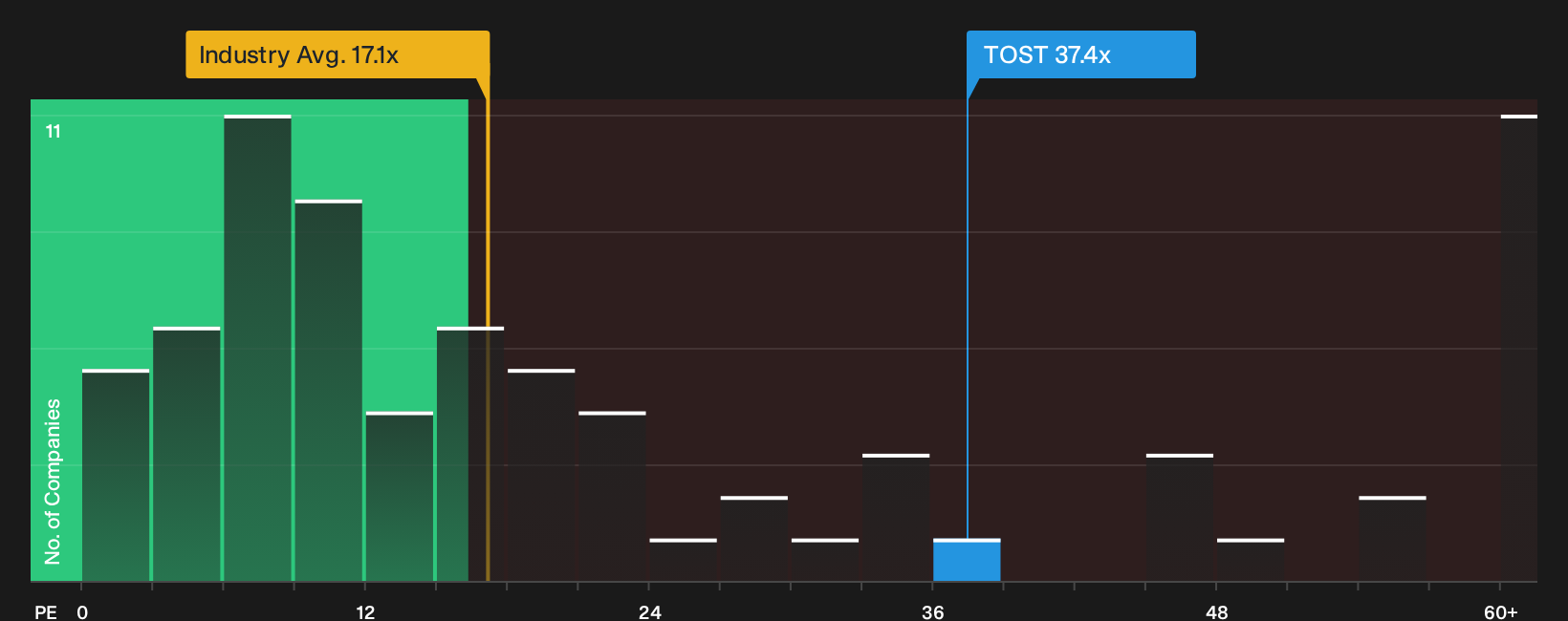Click the bar between PE 54 and 57
The image size is (1568, 621).
1392,539
